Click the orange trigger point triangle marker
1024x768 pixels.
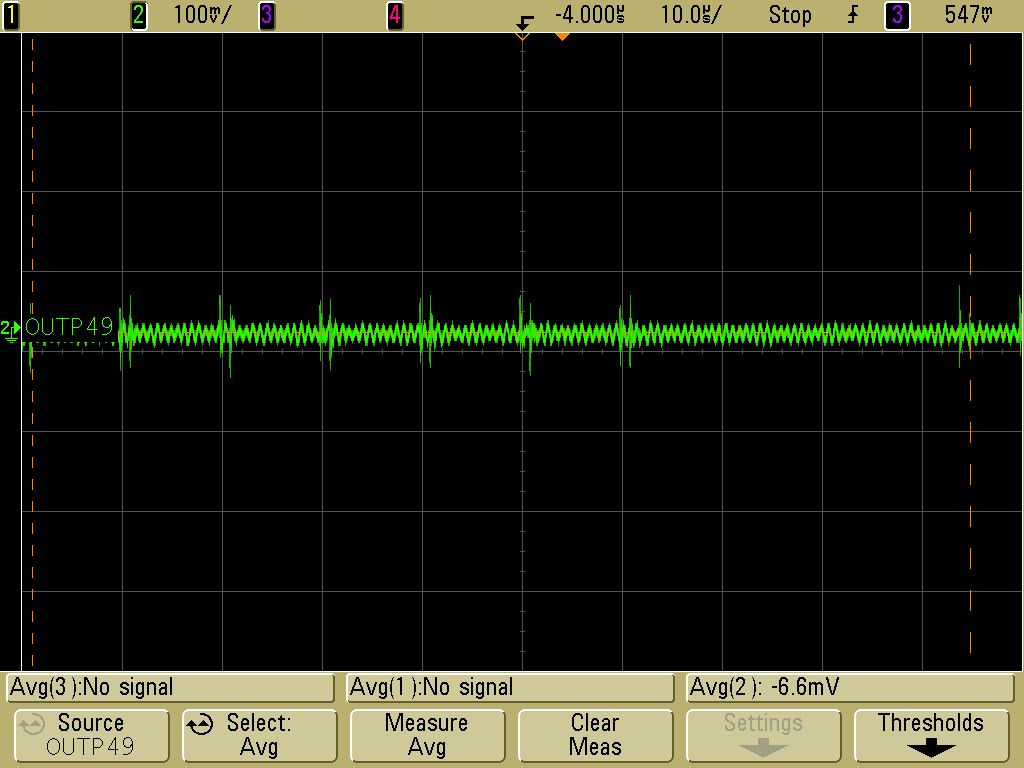[x=562, y=37]
